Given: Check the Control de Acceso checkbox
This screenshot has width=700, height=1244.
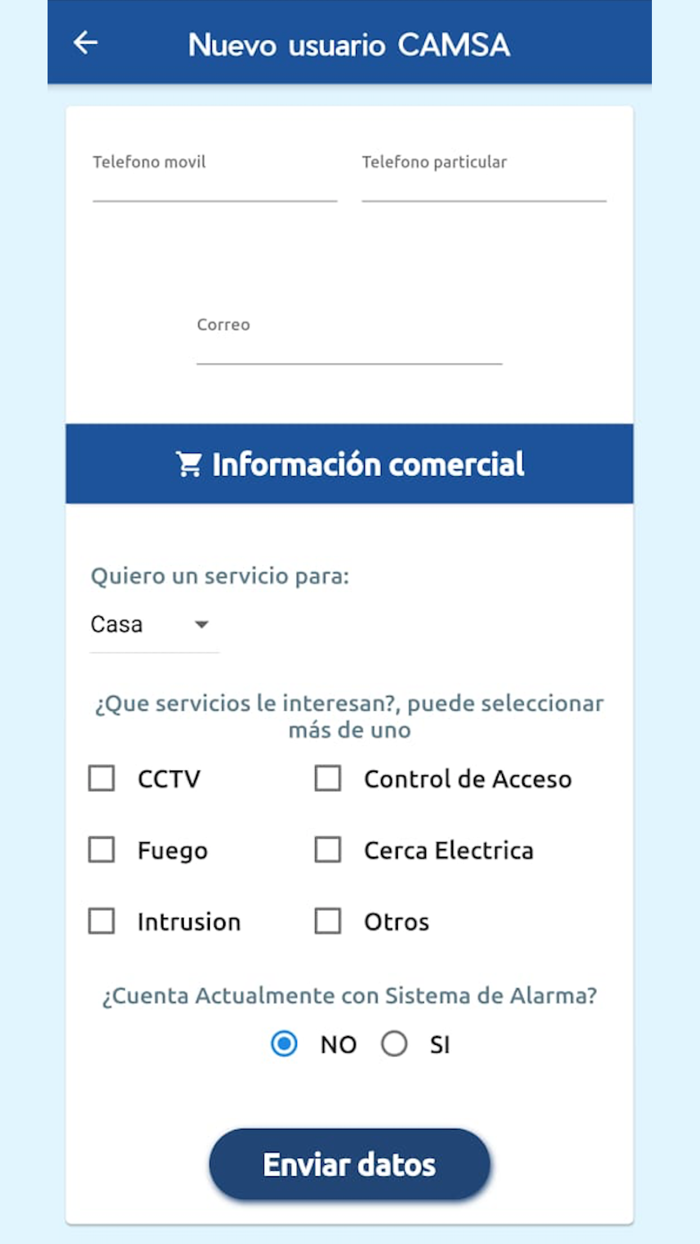Looking at the screenshot, I should [x=328, y=778].
